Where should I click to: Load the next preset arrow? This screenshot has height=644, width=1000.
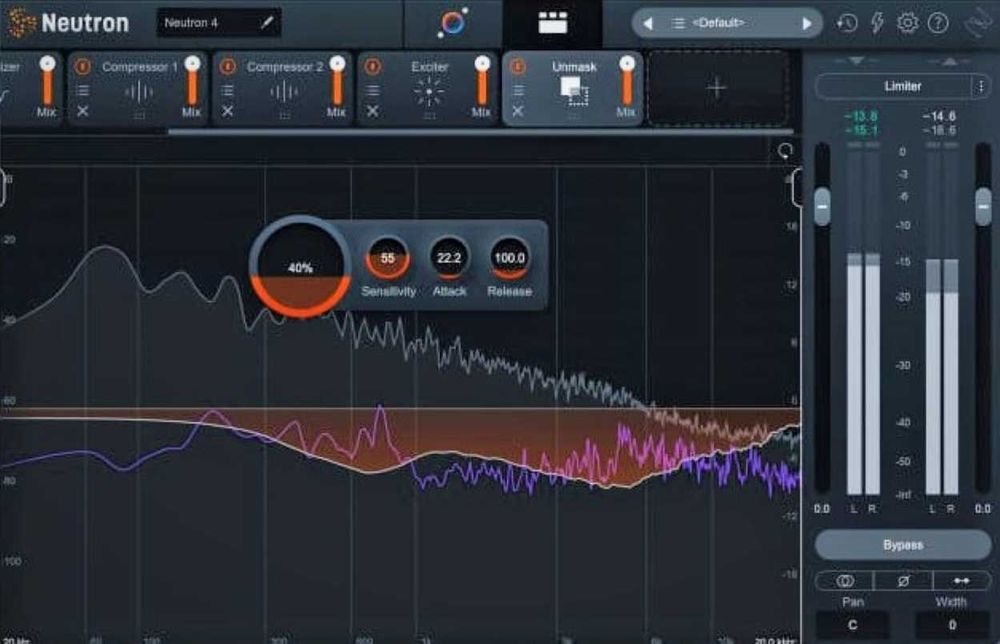tap(807, 24)
